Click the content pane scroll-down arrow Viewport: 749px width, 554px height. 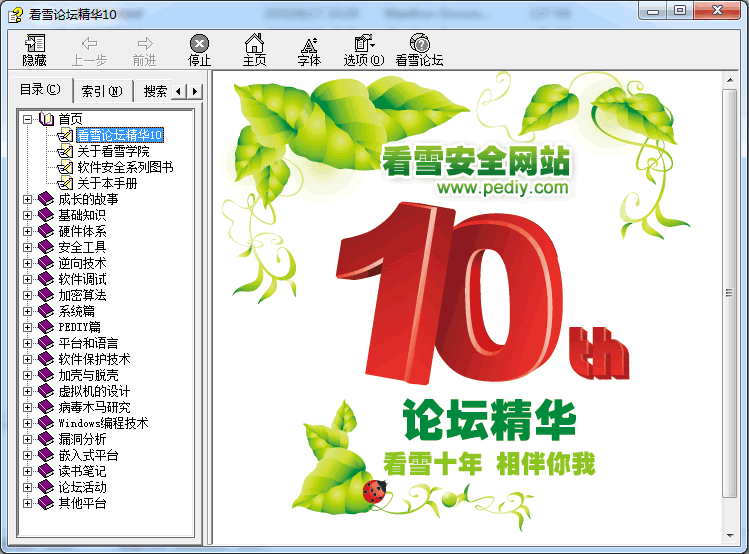[729, 535]
